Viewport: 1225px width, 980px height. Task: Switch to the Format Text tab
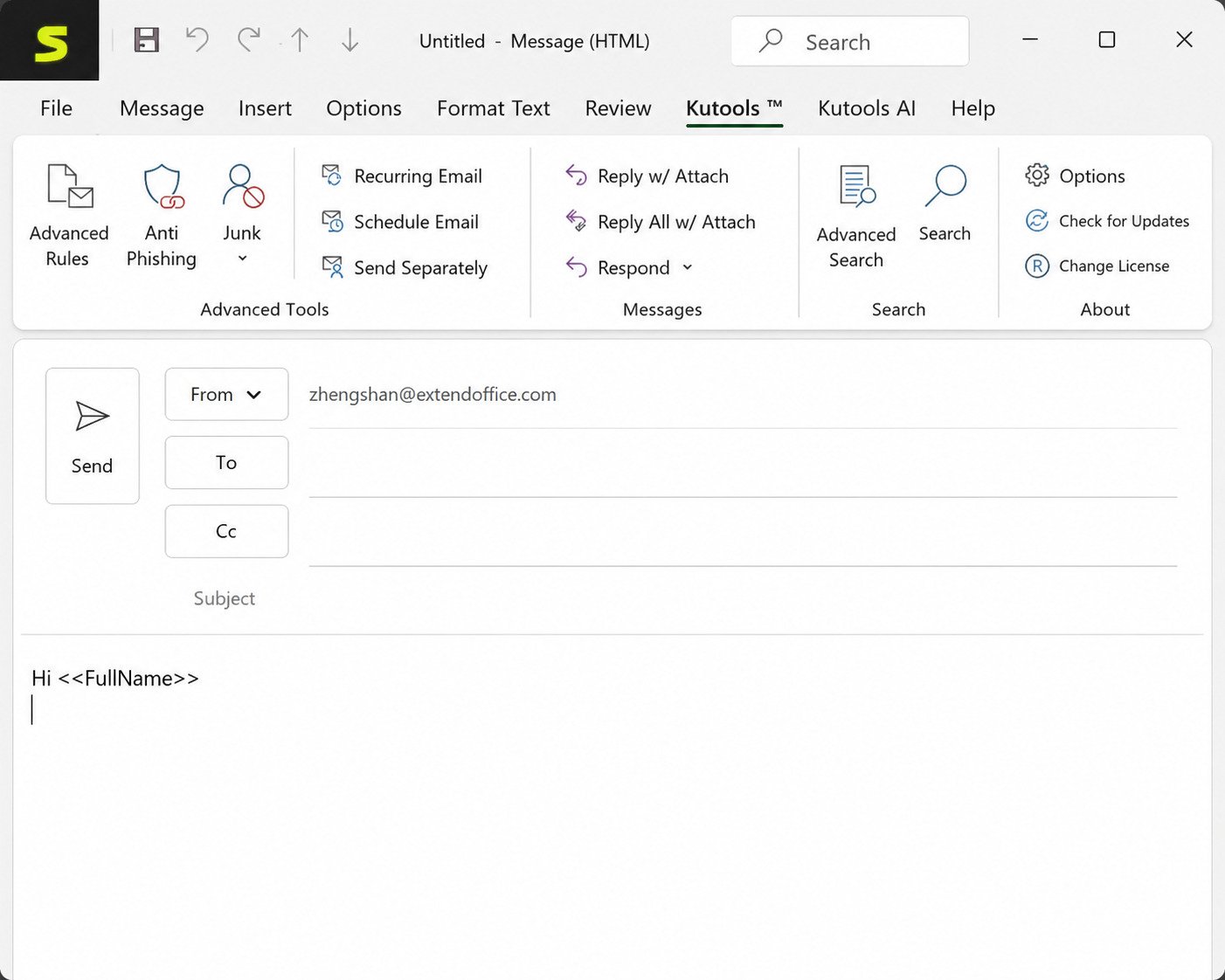click(x=493, y=108)
